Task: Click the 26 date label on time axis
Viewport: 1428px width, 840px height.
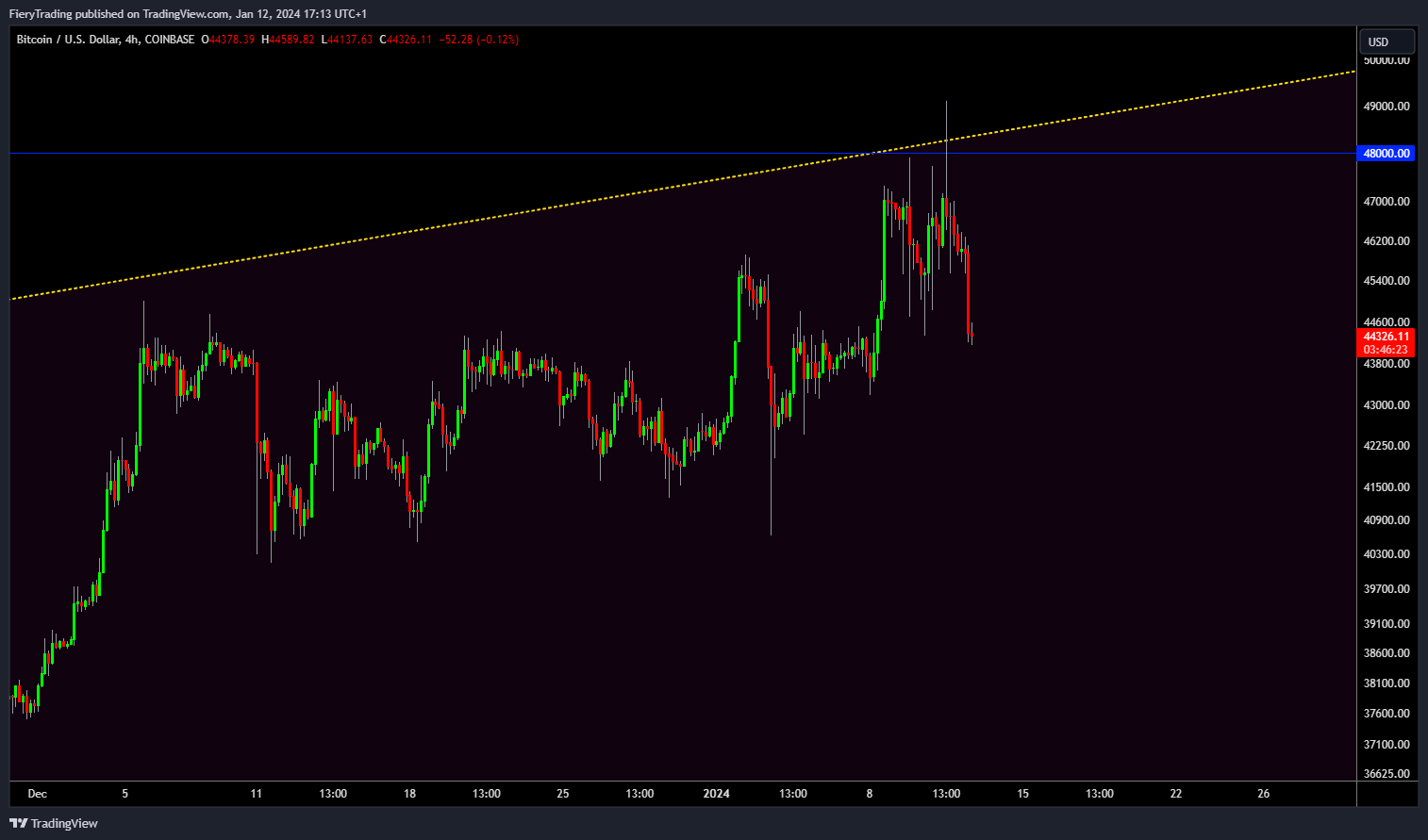Action: coord(1264,794)
